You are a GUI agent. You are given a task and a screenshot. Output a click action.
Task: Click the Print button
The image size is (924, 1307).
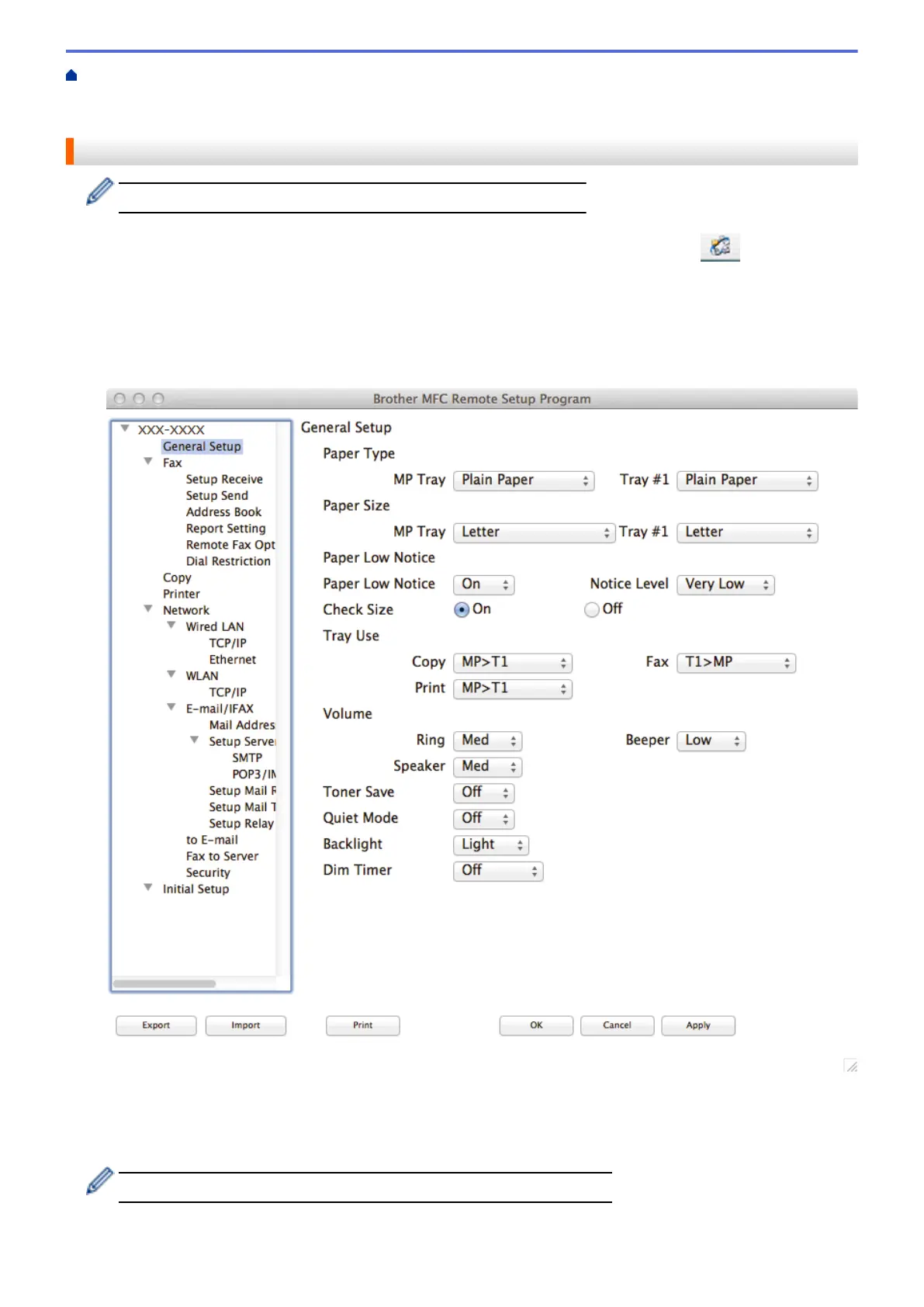[x=363, y=1025]
